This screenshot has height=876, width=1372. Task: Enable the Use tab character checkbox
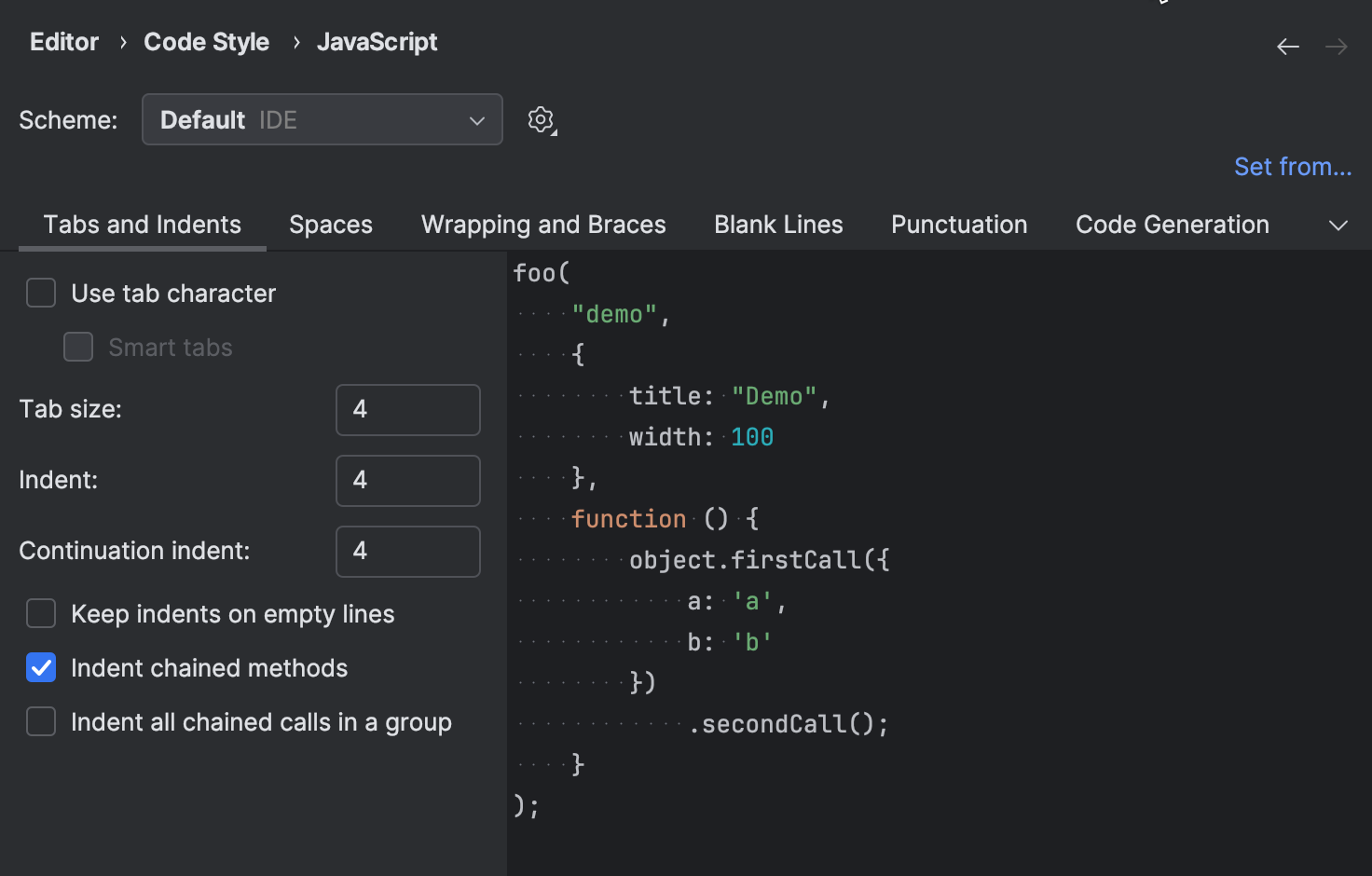[x=41, y=293]
